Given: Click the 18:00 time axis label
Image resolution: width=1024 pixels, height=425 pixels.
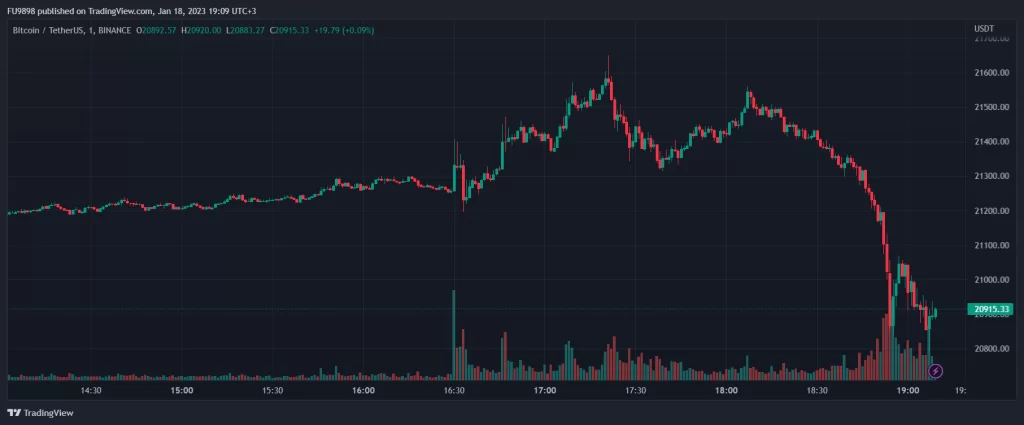Looking at the screenshot, I should tap(726, 390).
